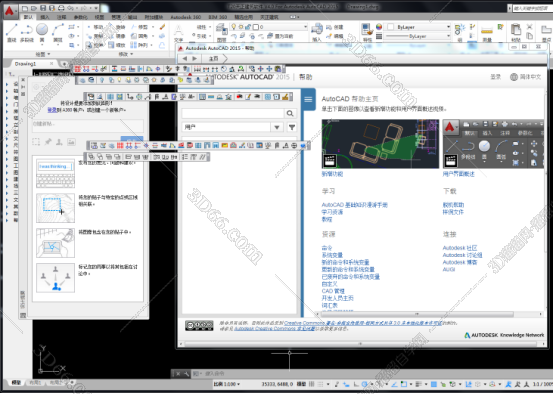The height and width of the screenshot is (394, 553).
Task: Open the 学习资源 link
Action: pos(332,212)
